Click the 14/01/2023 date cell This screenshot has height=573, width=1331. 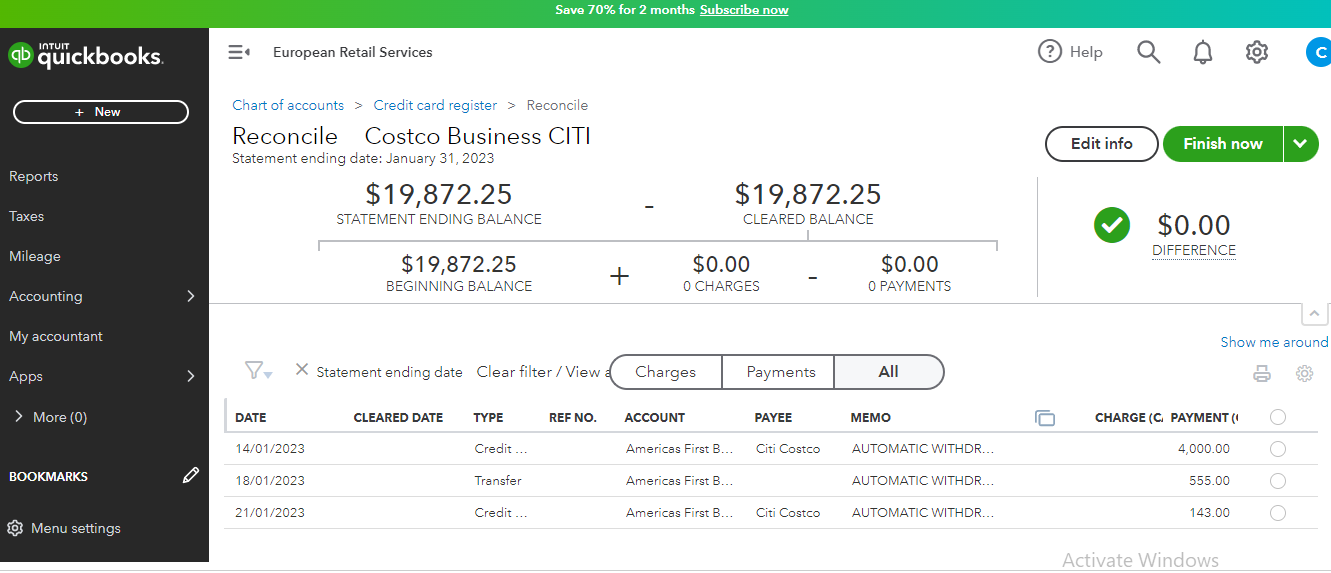[270, 449]
